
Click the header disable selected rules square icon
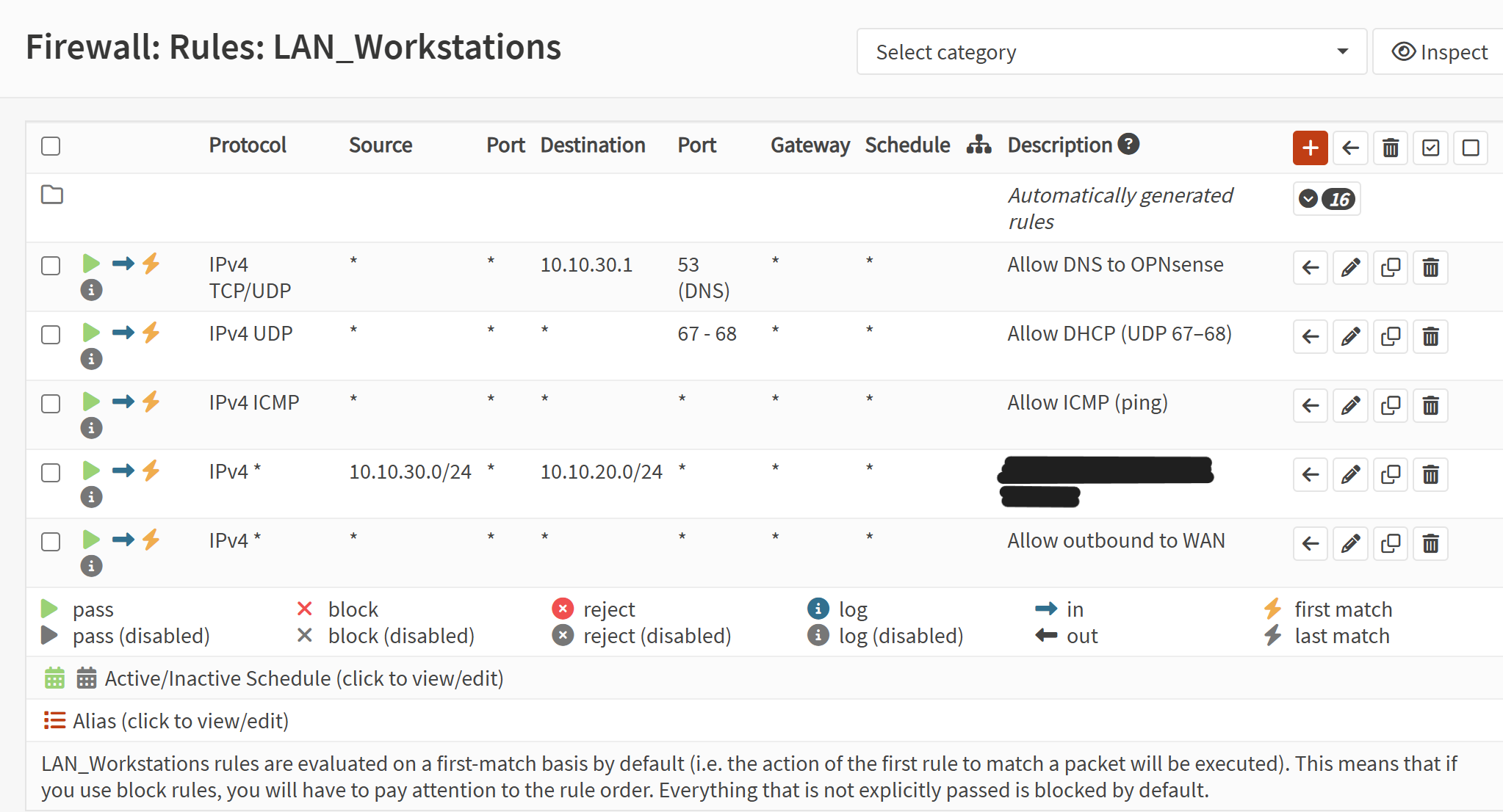1471,148
